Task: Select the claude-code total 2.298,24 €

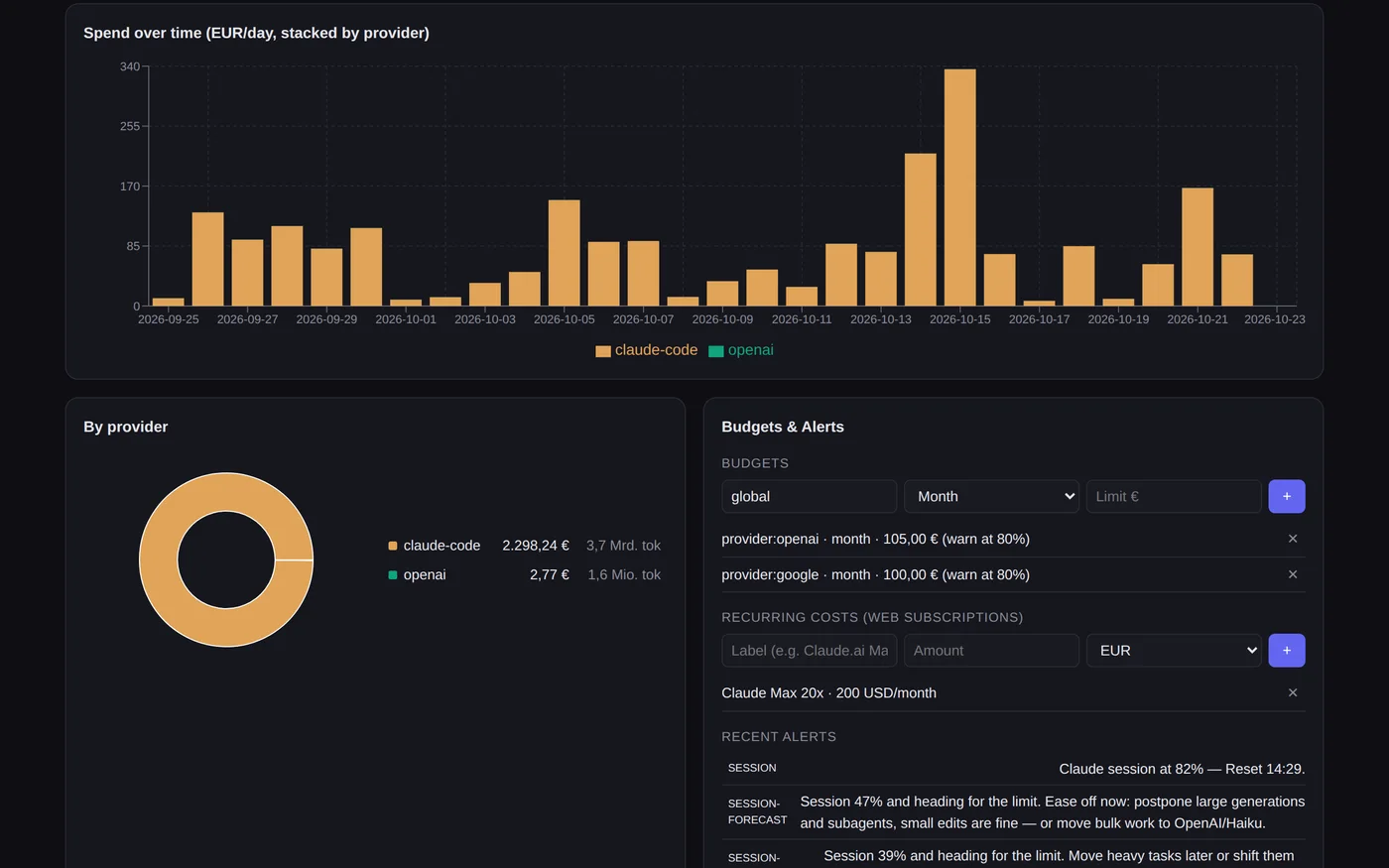Action: [536, 546]
